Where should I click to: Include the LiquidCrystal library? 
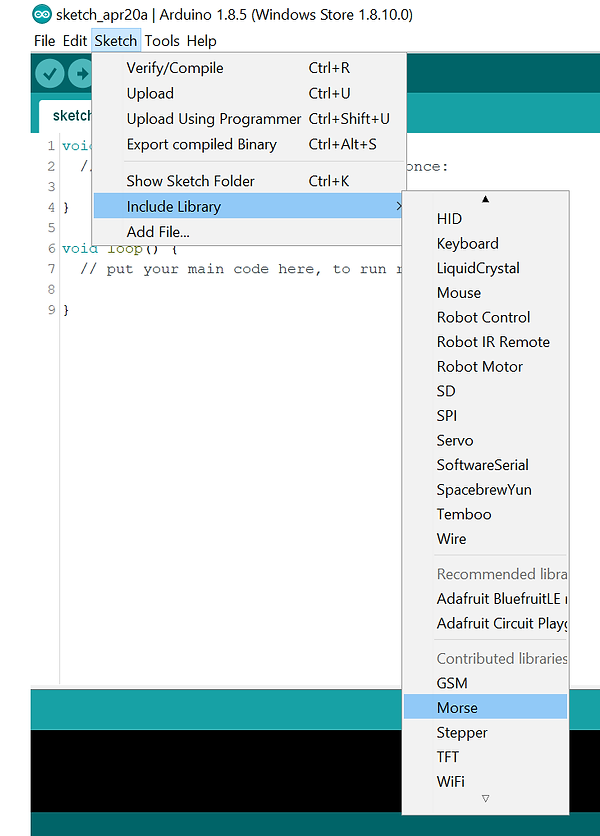[485, 268]
